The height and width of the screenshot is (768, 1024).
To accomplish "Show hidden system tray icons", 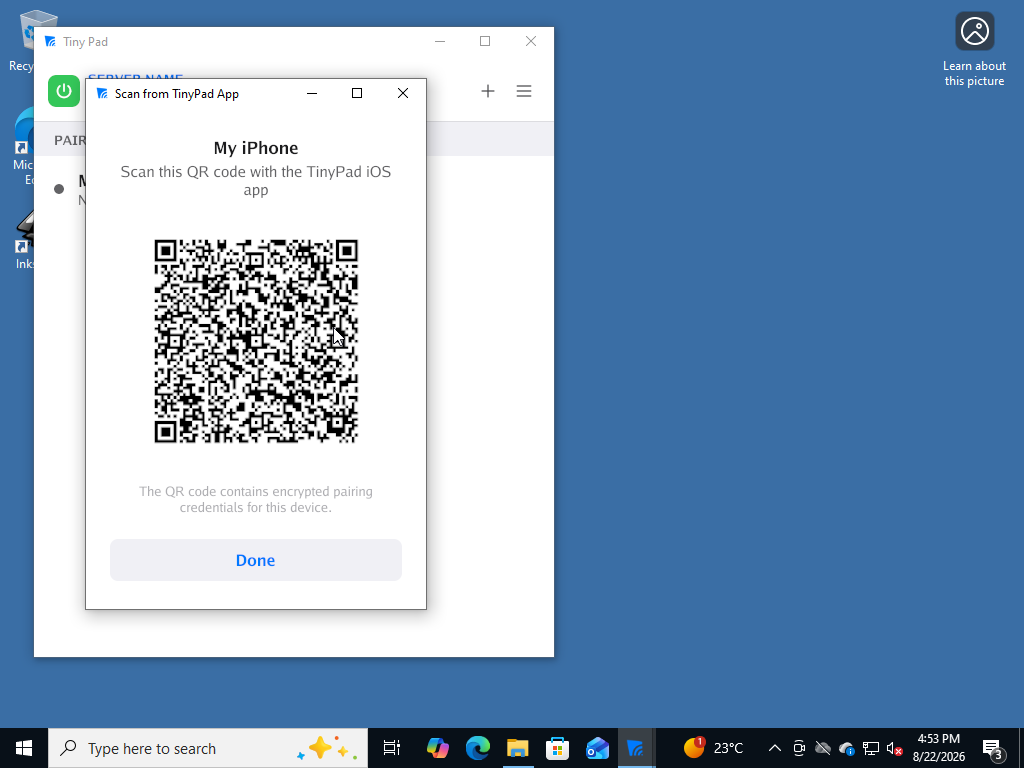I will click(x=775, y=748).
